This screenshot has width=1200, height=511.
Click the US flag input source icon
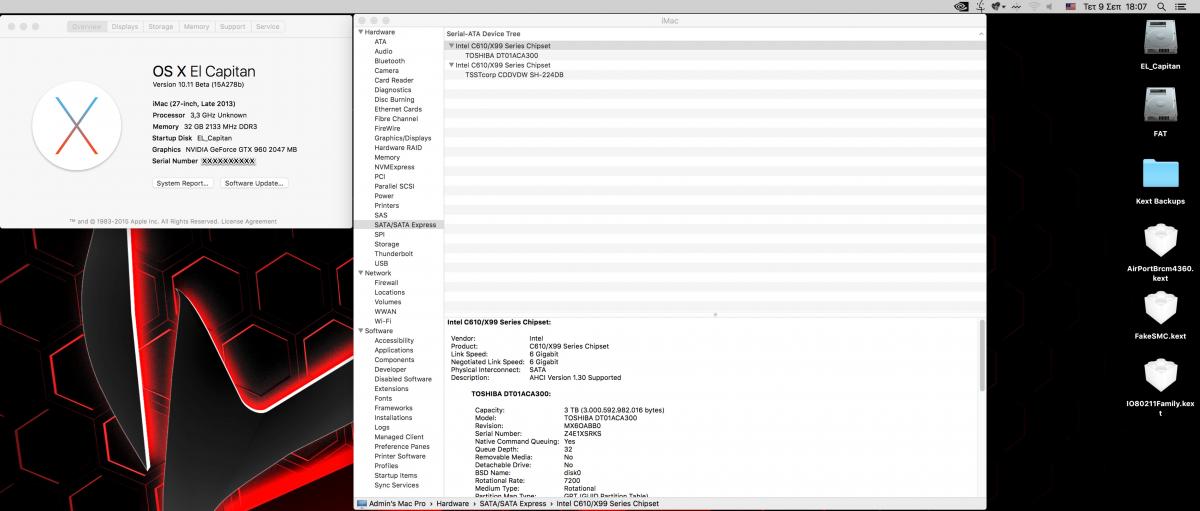click(x=1070, y=6)
